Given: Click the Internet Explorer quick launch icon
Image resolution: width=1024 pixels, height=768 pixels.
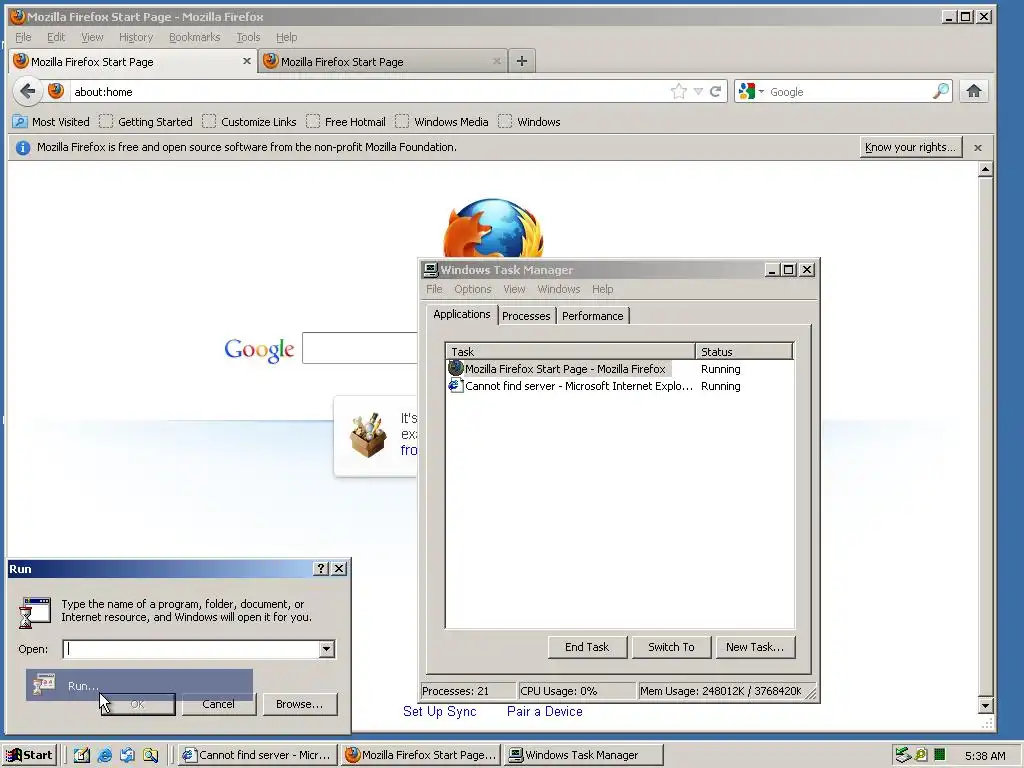Looking at the screenshot, I should 104,755.
